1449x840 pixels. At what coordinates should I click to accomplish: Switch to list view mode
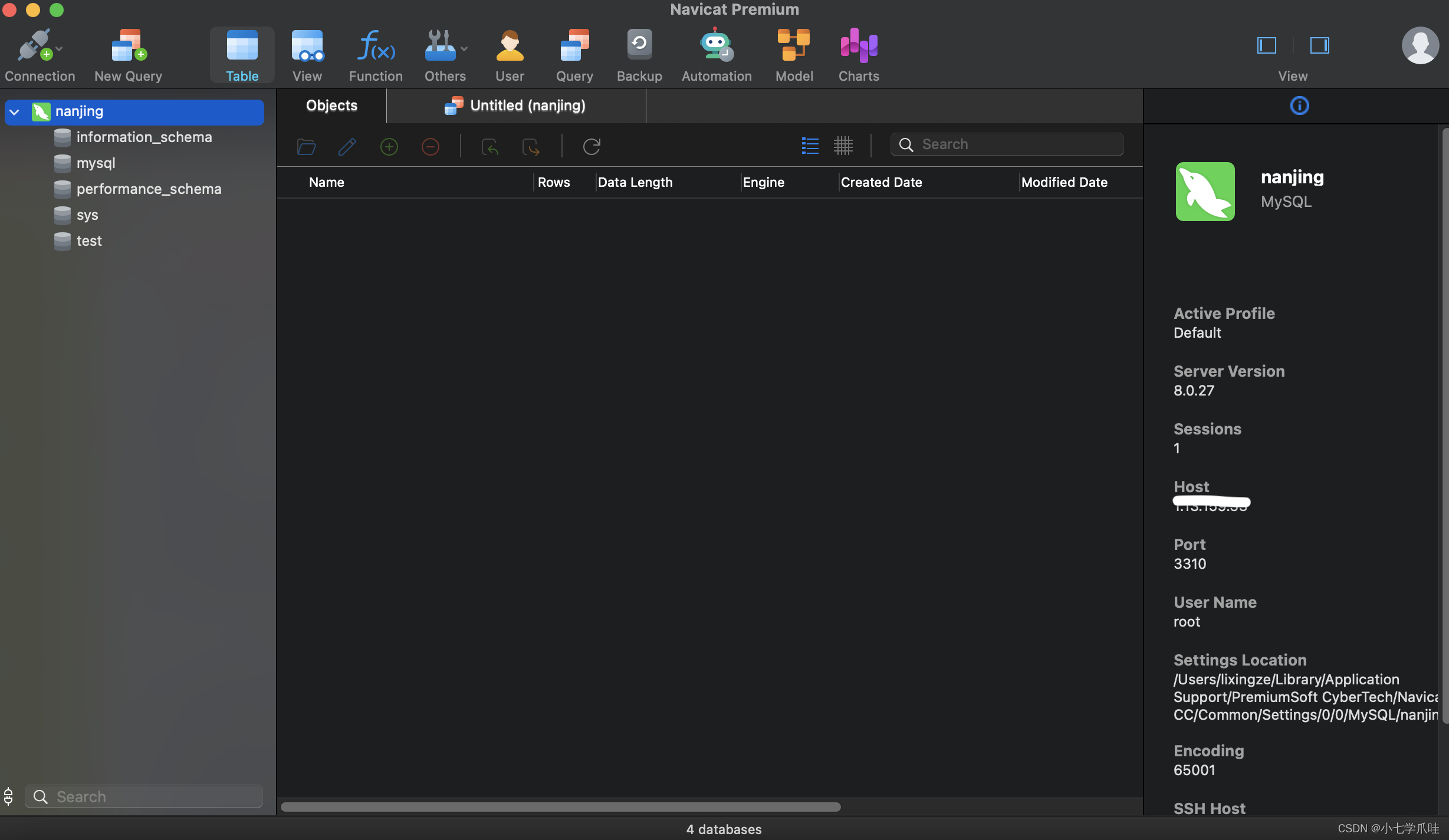tap(810, 146)
